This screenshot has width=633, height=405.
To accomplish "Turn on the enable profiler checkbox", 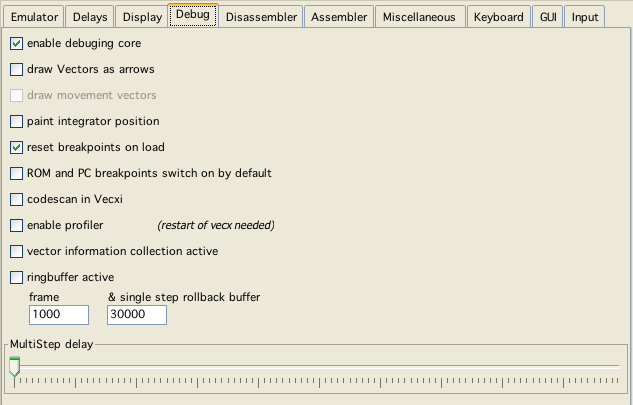I will (x=16, y=226).
